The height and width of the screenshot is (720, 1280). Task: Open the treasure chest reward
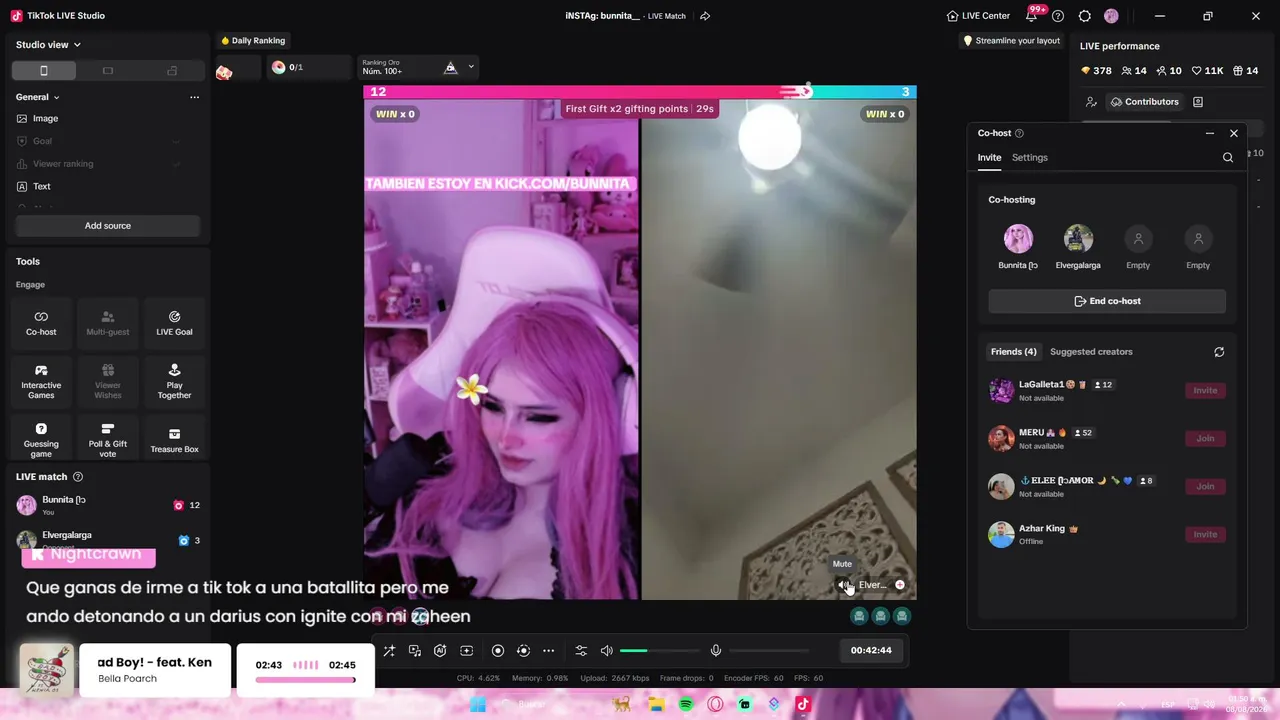coord(224,71)
